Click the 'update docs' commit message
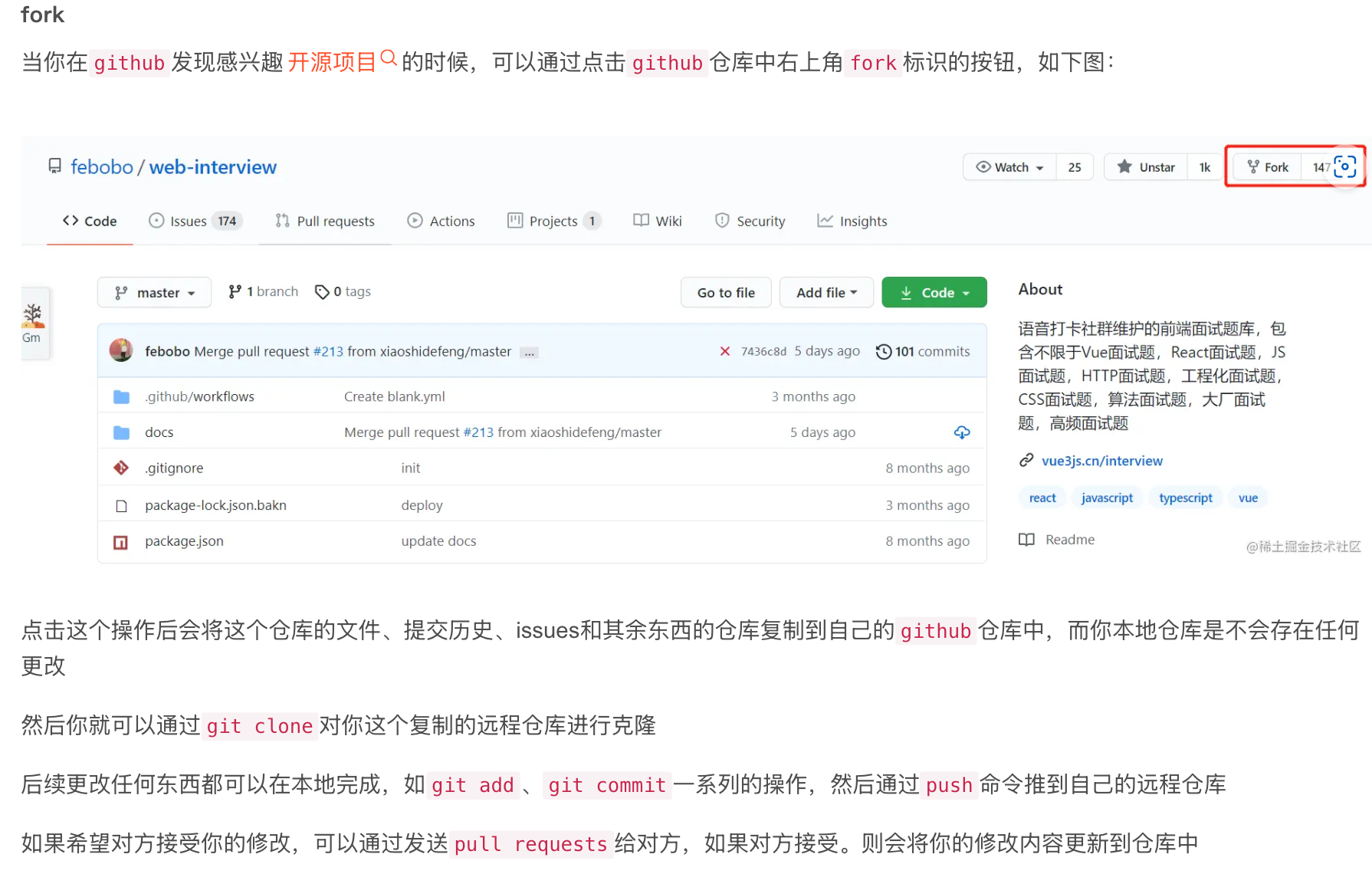The width and height of the screenshot is (1372, 874). click(x=438, y=540)
